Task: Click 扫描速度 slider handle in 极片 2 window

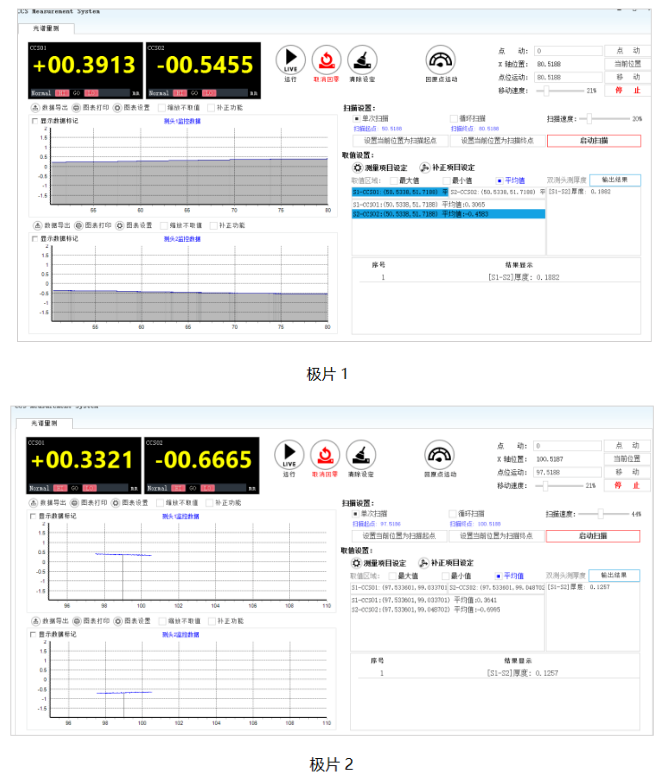Action: point(600,514)
